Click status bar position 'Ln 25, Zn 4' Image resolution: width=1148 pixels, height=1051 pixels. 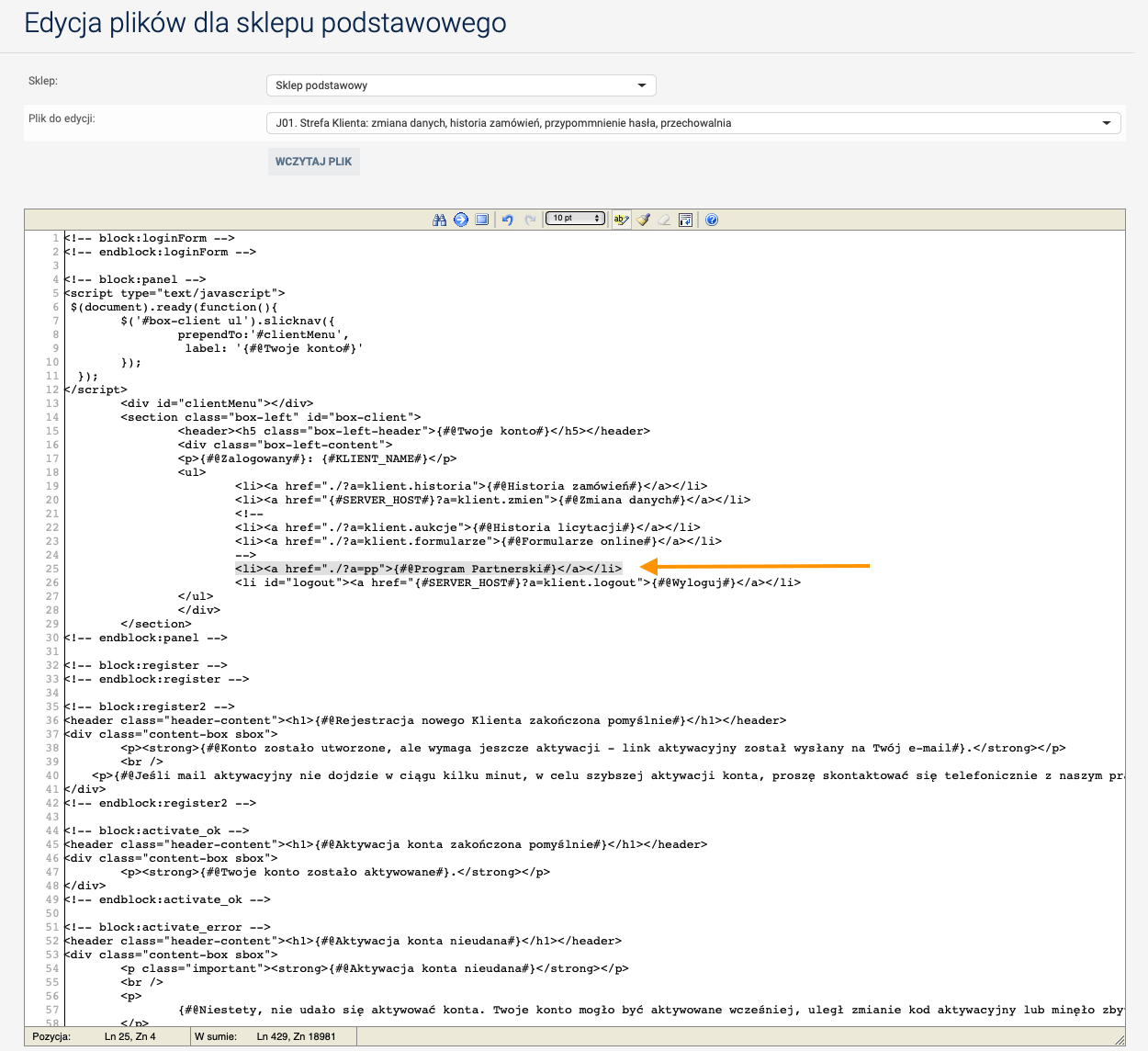point(130,1036)
